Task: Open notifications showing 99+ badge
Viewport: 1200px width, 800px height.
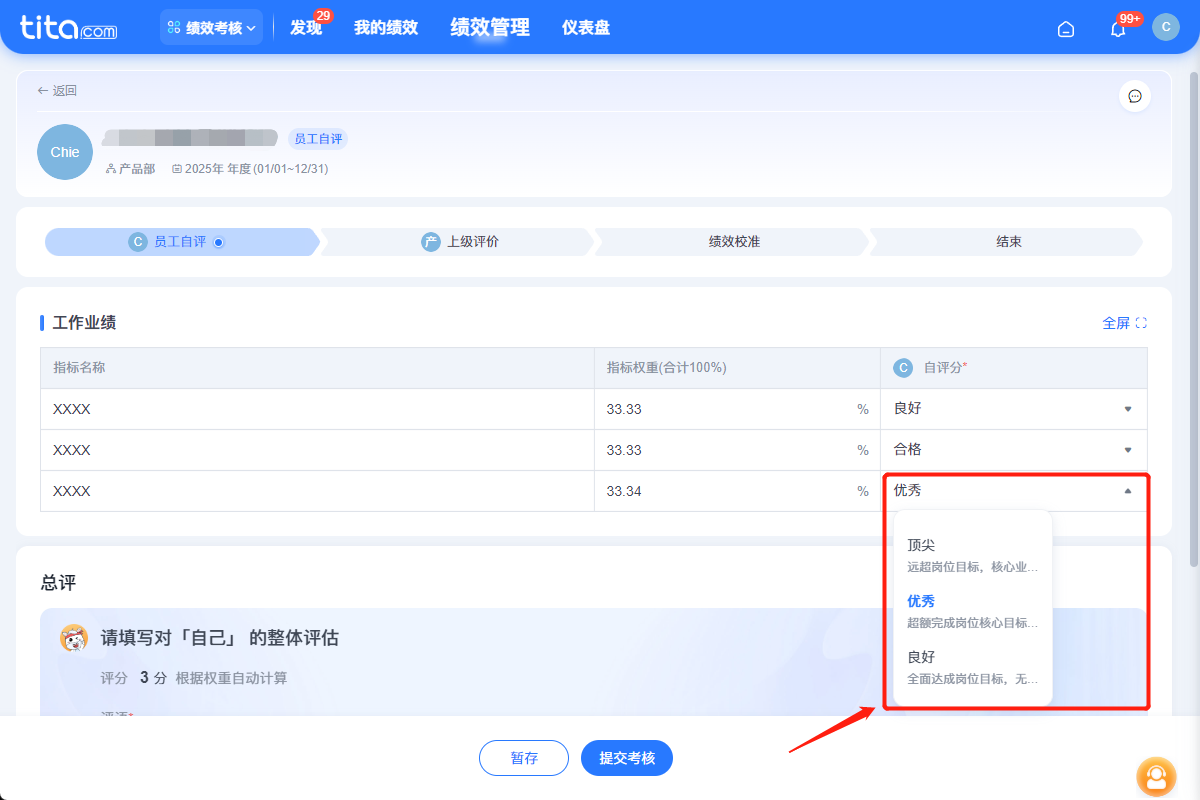Action: pos(1117,28)
